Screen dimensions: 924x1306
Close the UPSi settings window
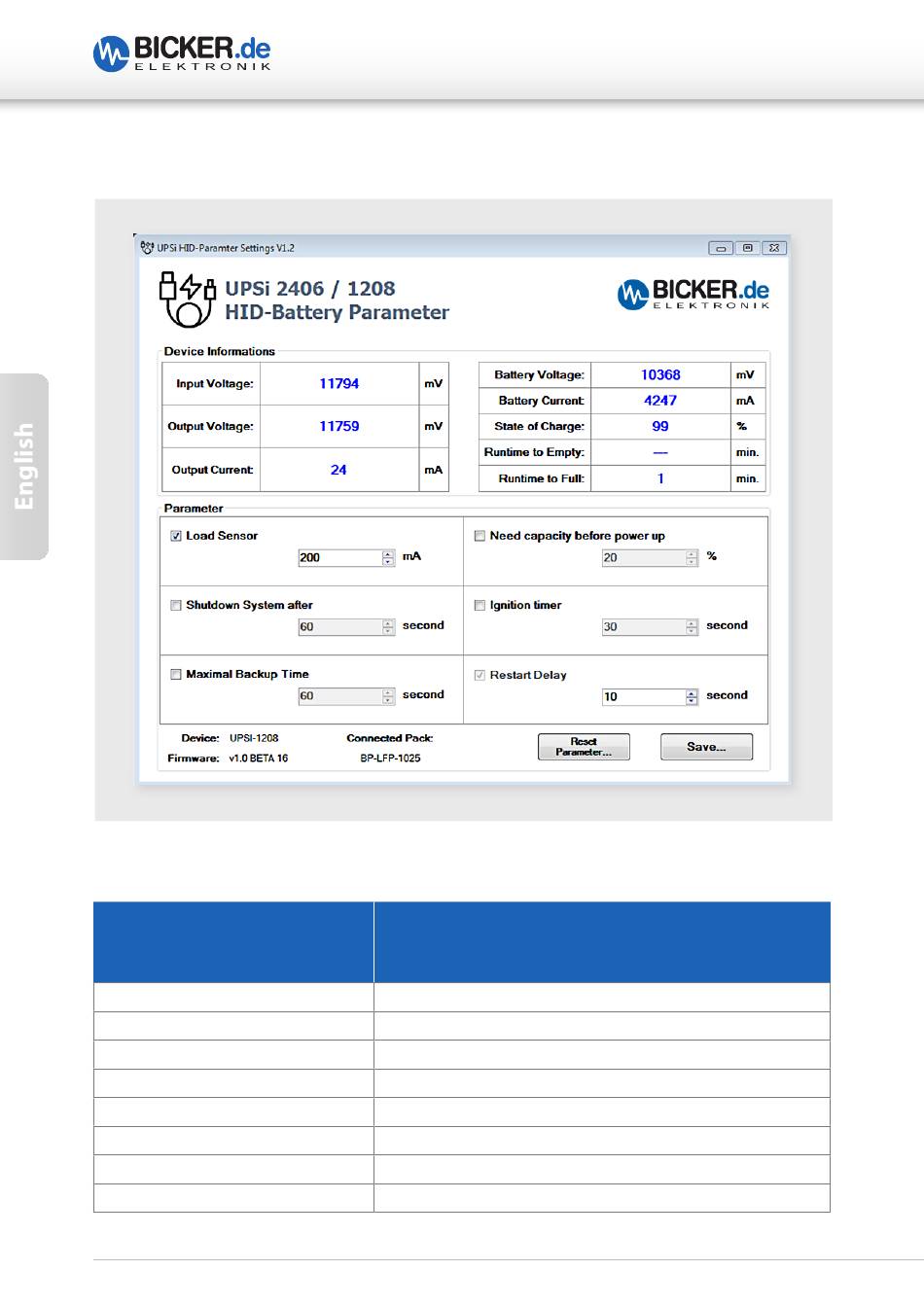coord(775,248)
